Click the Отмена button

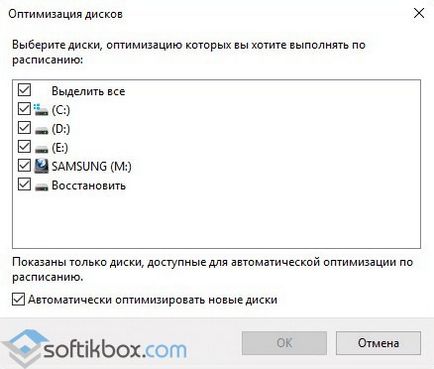point(378,343)
